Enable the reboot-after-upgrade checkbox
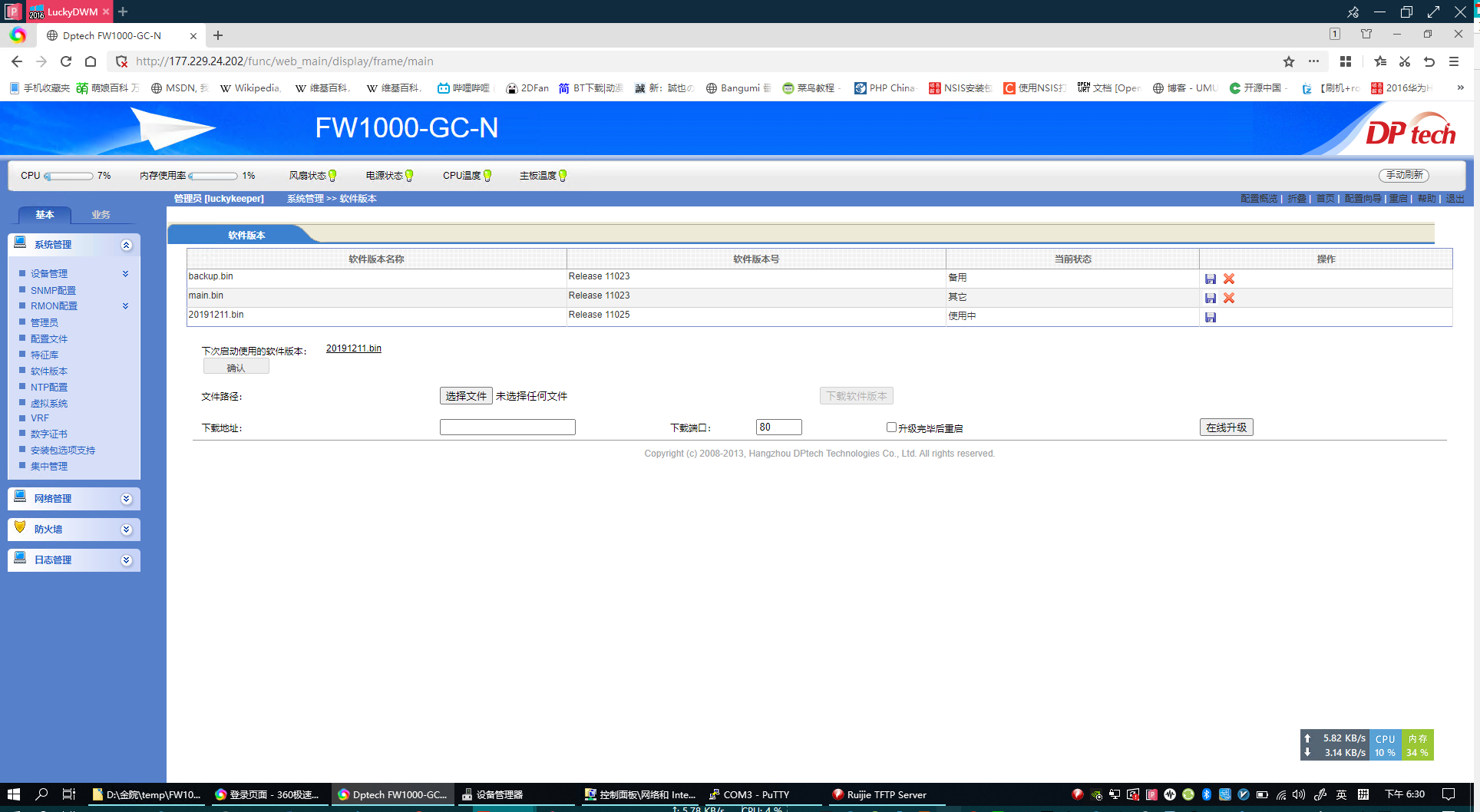This screenshot has width=1480, height=812. pos(891,427)
